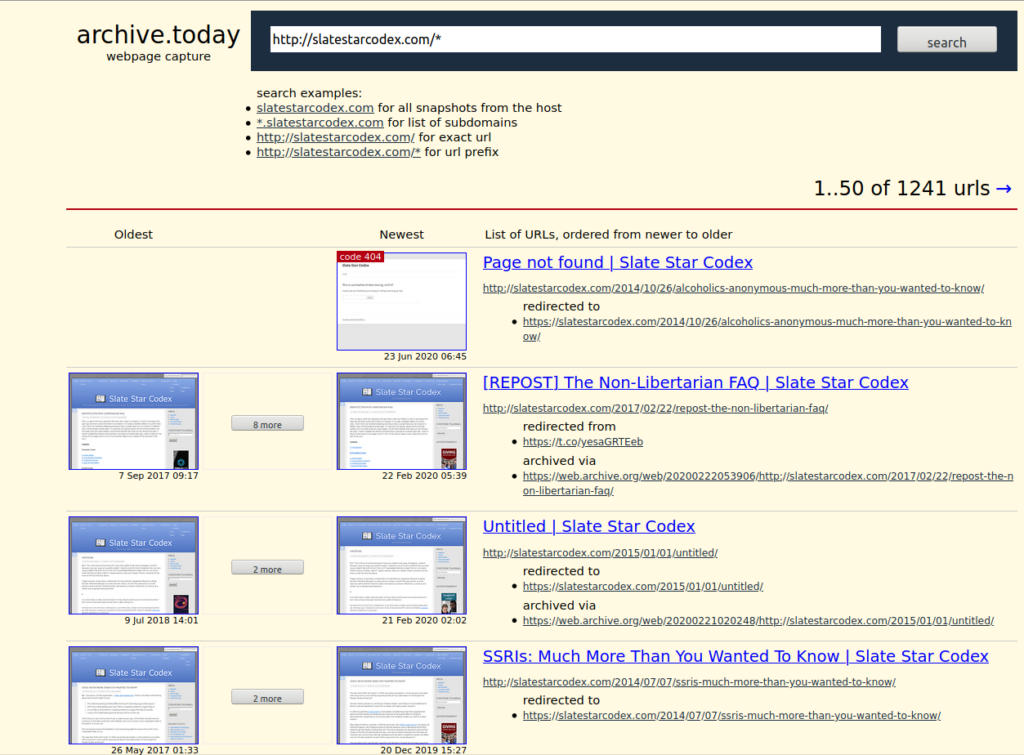Click '2 more' button in SSRIs row
This screenshot has width=1024, height=755.
click(267, 698)
